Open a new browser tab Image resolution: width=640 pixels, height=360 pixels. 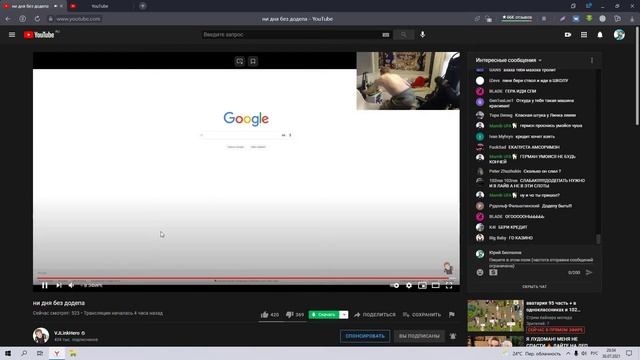(x=142, y=6)
